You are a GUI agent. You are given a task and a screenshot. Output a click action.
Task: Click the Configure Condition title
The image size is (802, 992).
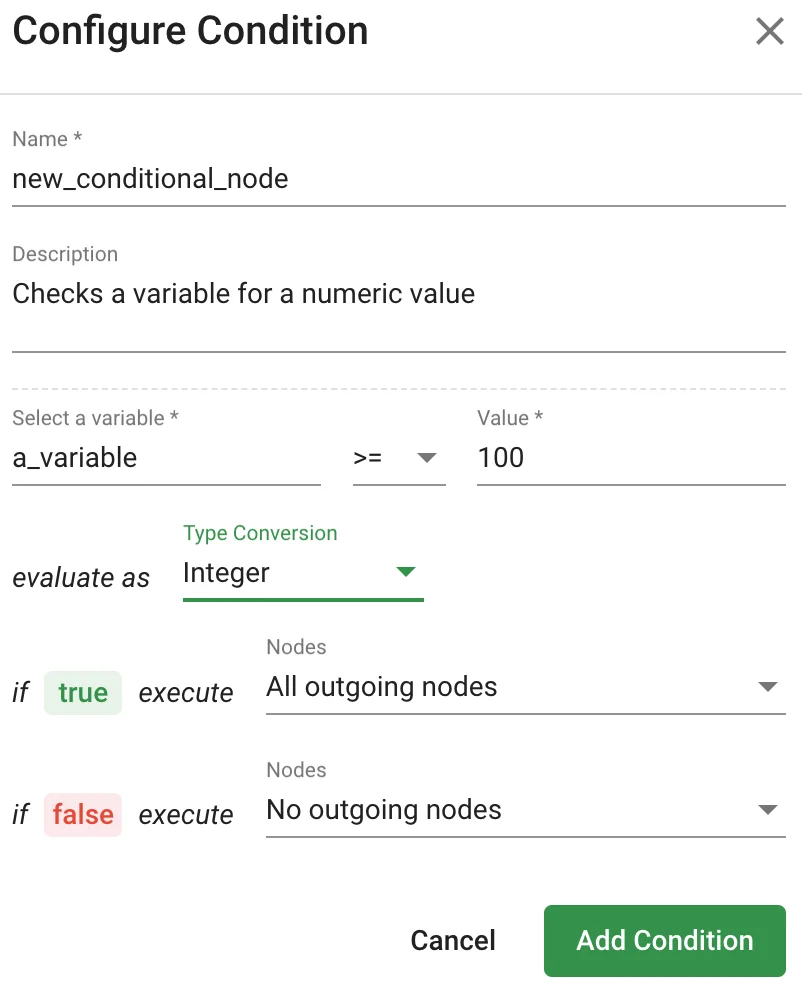point(190,31)
